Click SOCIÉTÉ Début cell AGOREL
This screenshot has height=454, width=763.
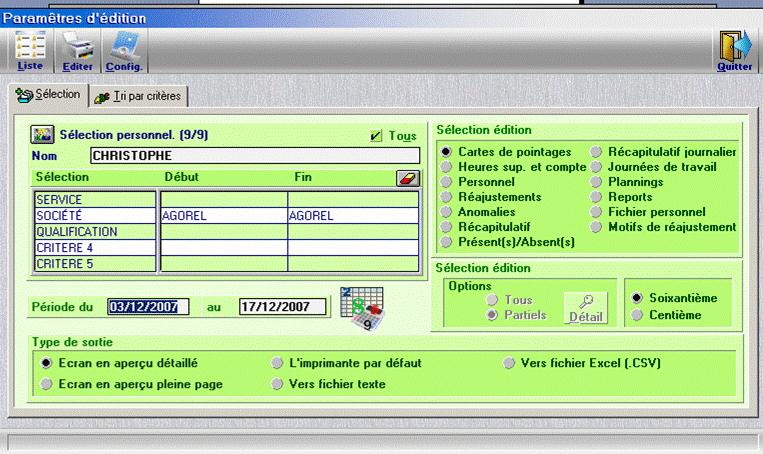[224, 216]
